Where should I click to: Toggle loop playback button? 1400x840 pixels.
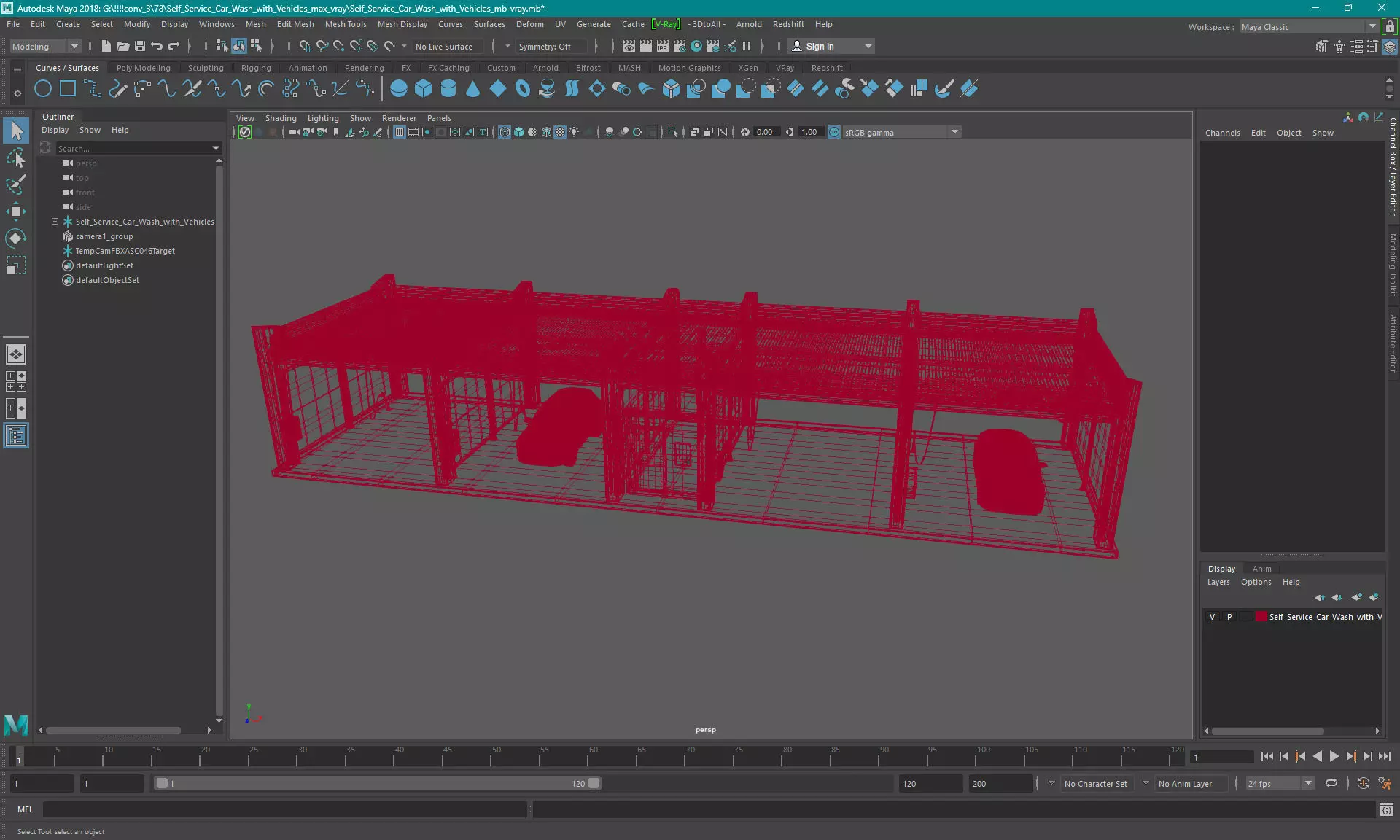1331,783
